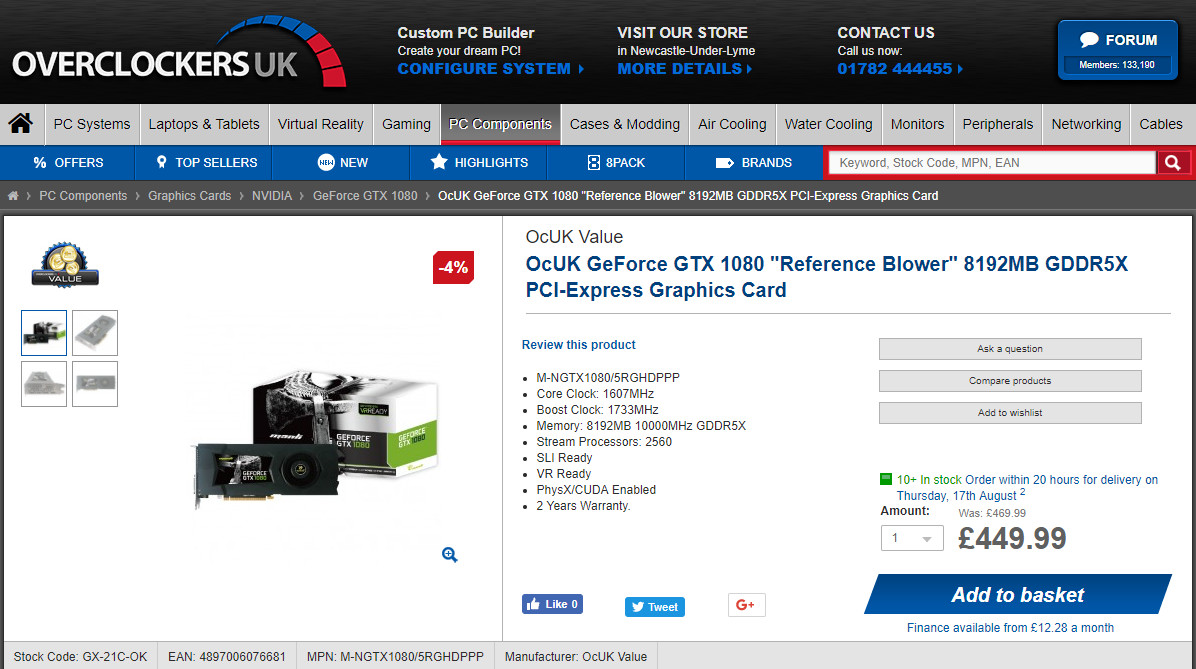1196x669 pixels.
Task: Click Review this product link
Action: pyautogui.click(x=578, y=345)
